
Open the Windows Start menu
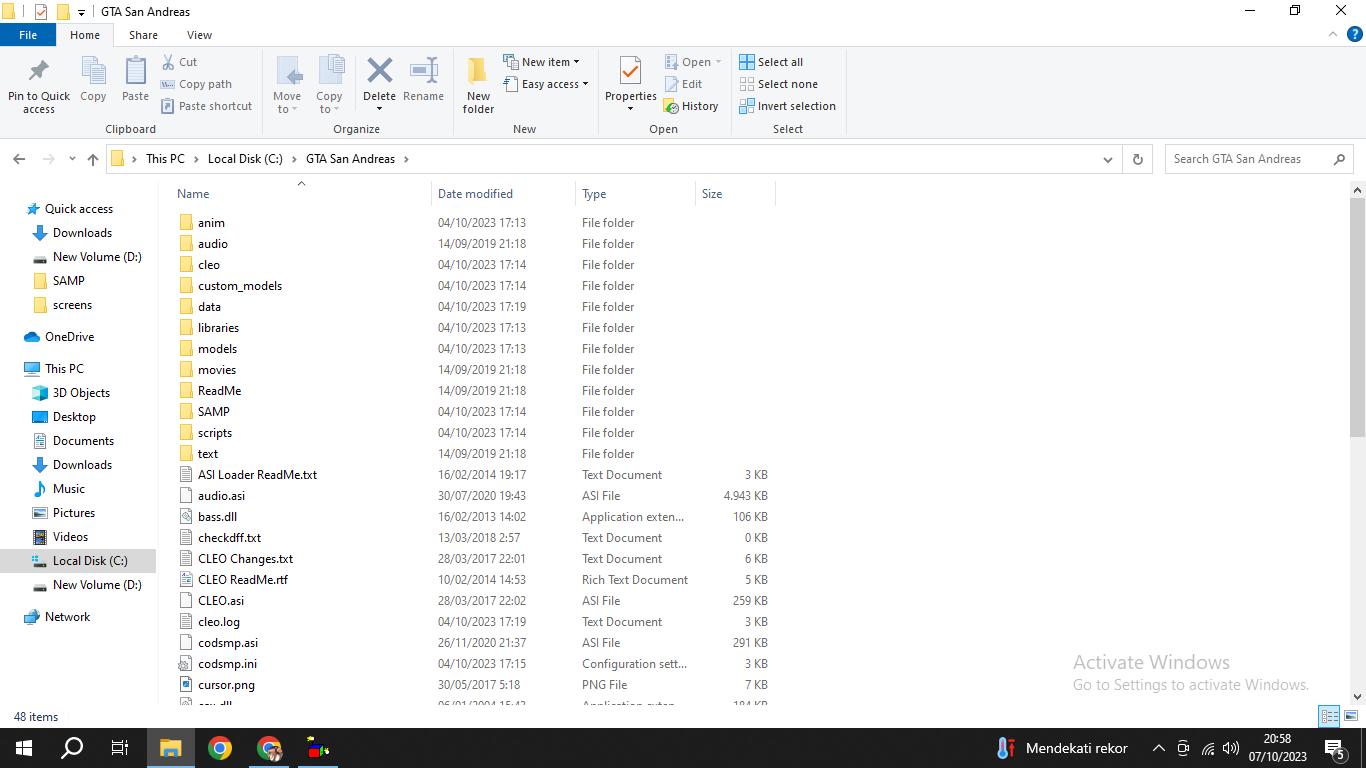coord(24,748)
